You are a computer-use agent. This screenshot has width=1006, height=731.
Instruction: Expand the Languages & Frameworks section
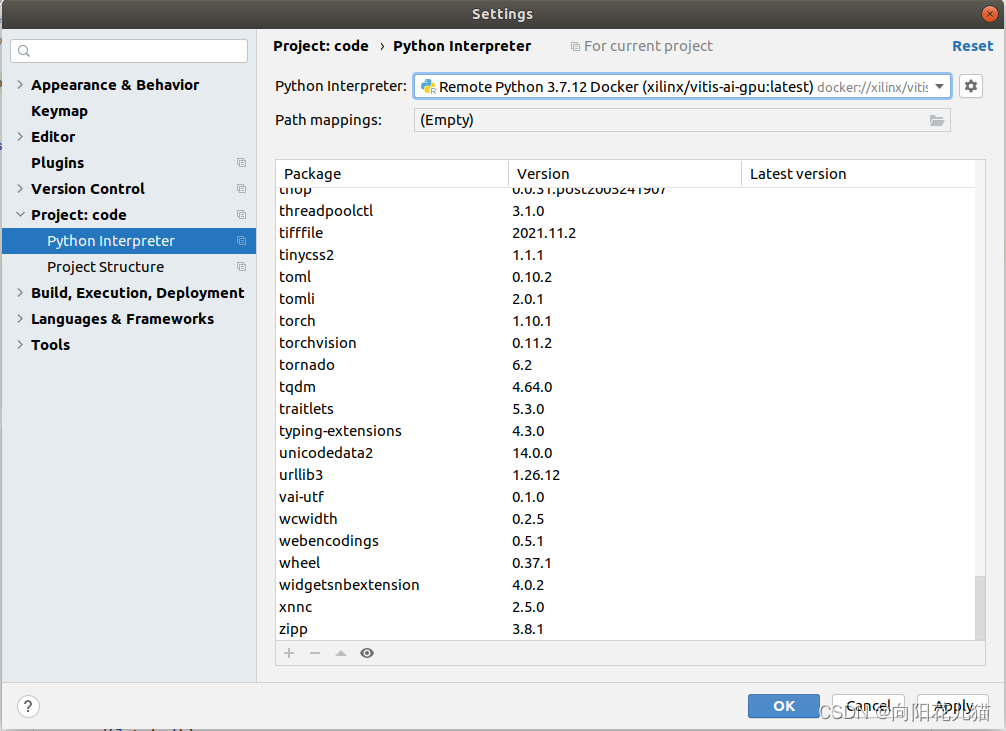coord(18,319)
